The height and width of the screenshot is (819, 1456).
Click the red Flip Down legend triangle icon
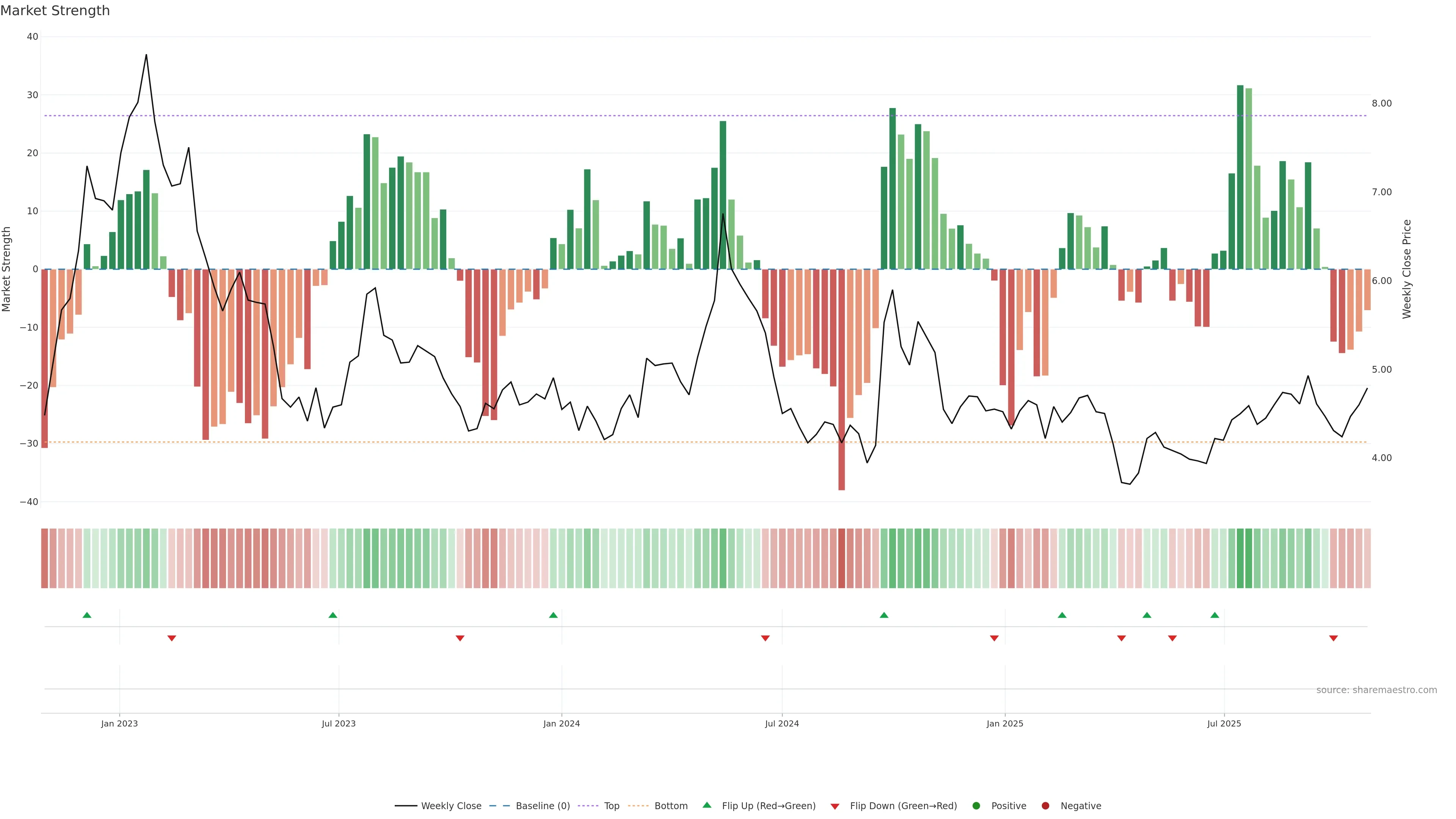835,806
